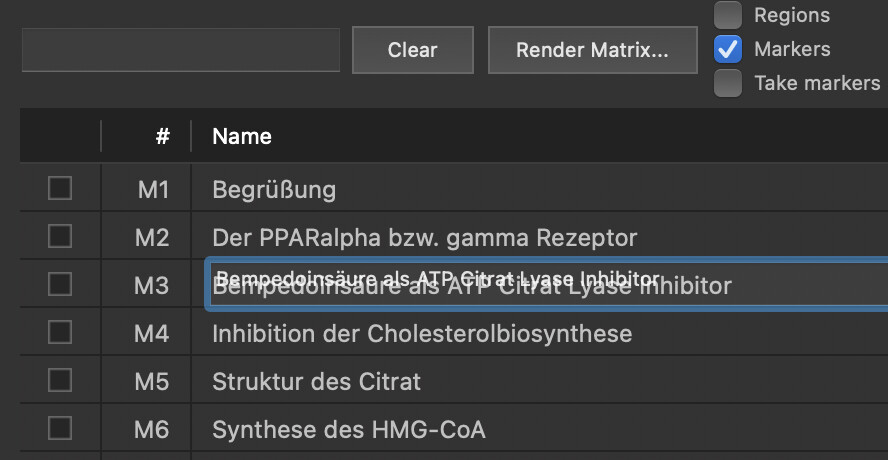Sort by the Name column header
Viewport: 888px width, 460px height.
pyautogui.click(x=242, y=136)
